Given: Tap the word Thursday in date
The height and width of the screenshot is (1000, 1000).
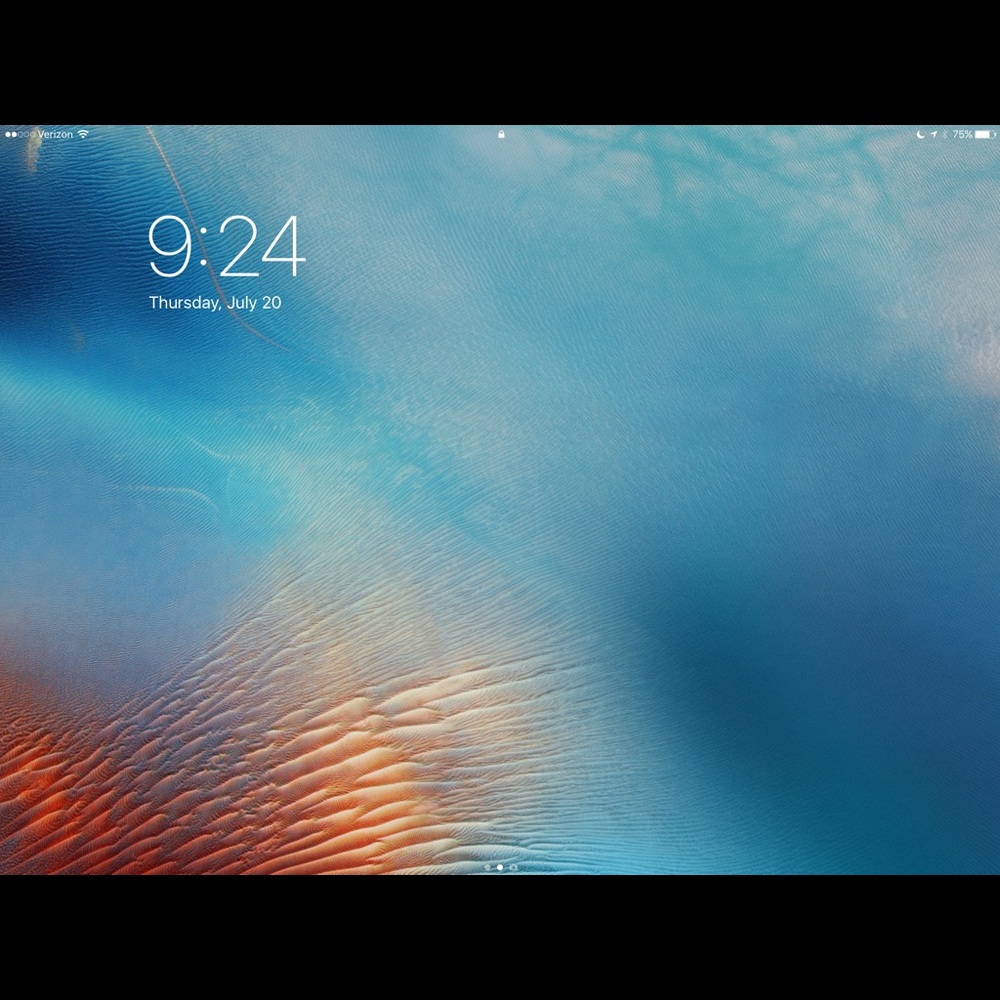Looking at the screenshot, I should pos(184,303).
